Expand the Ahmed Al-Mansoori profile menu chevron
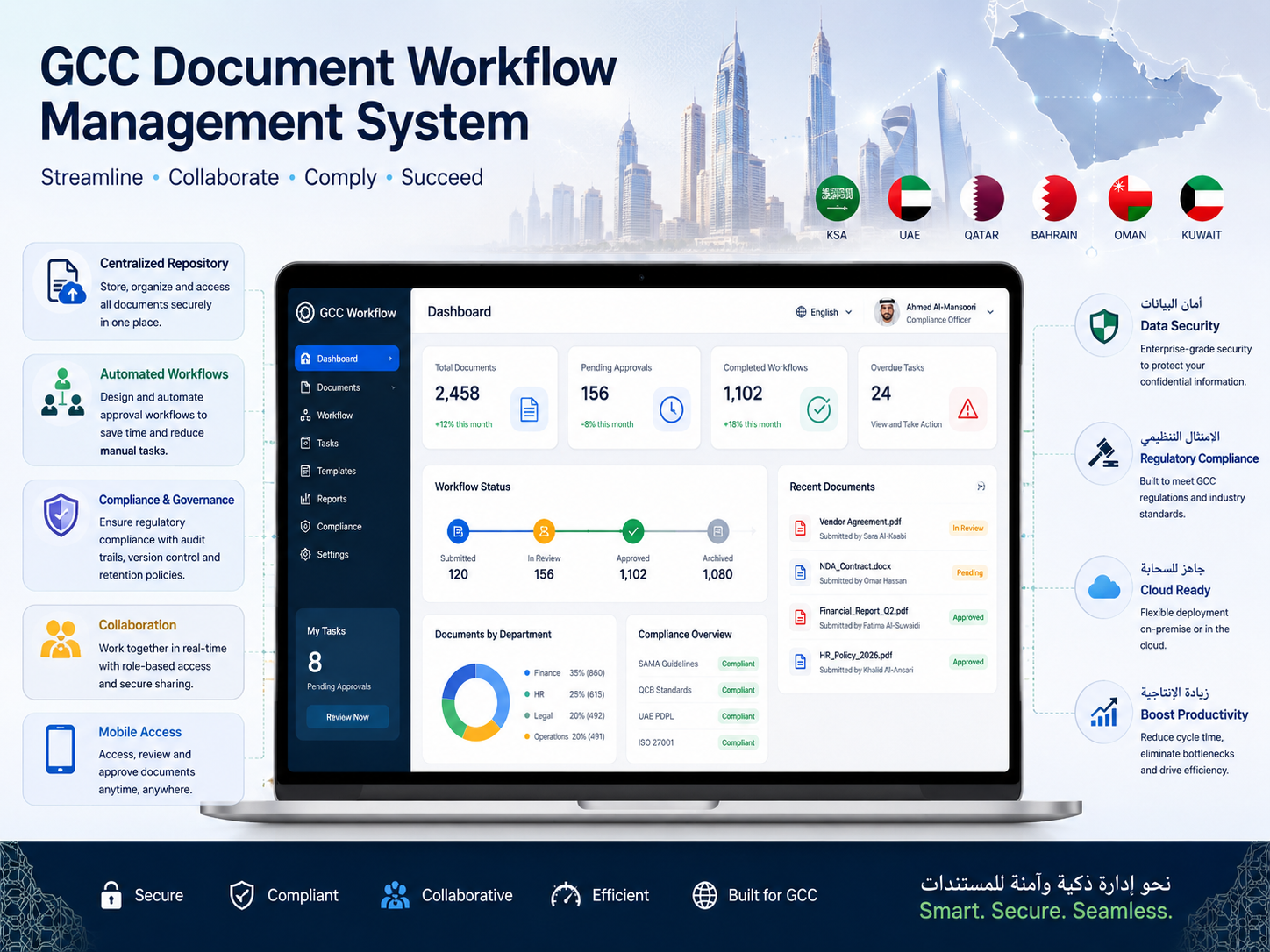 click(990, 312)
